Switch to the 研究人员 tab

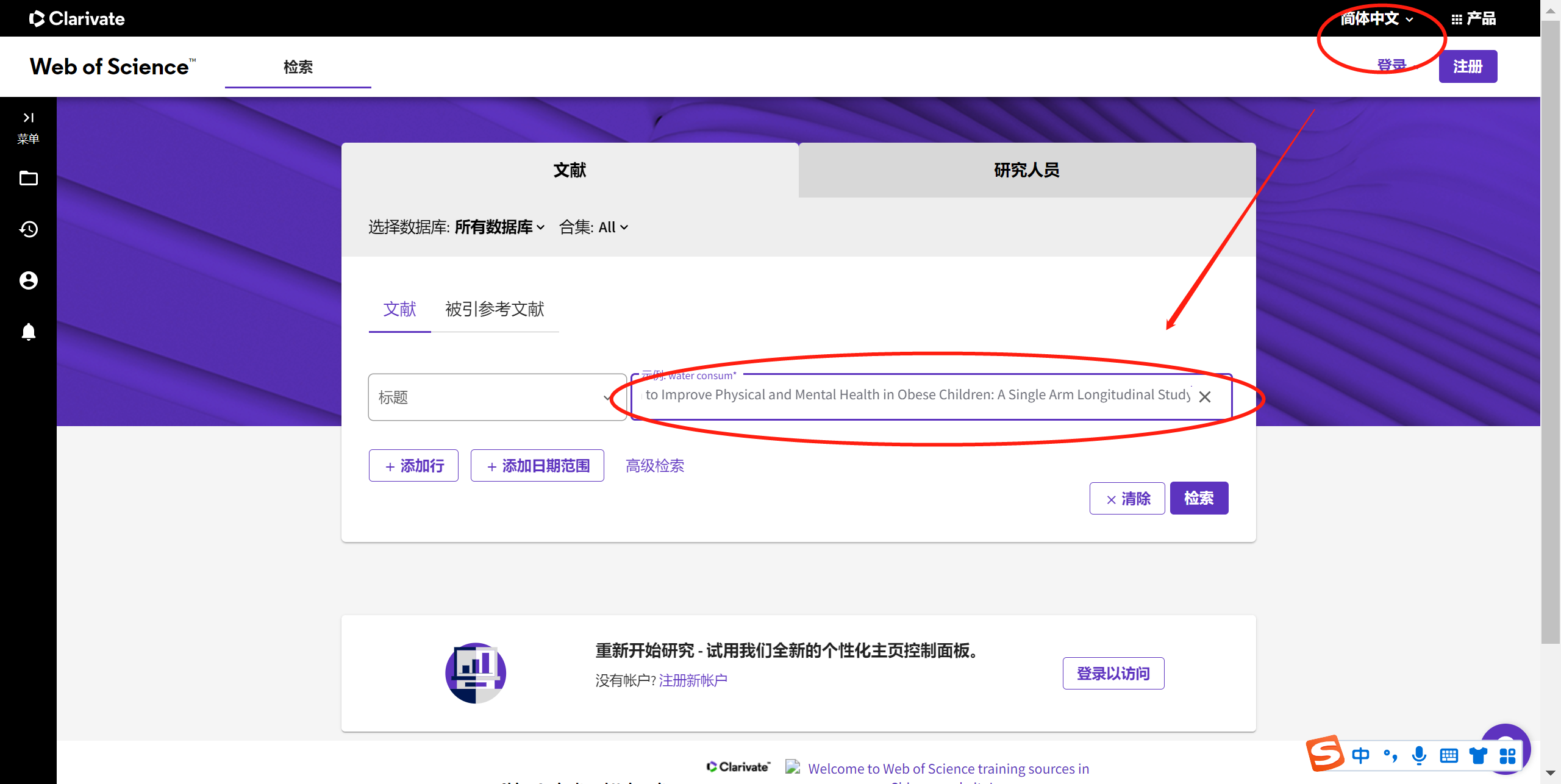[1026, 170]
